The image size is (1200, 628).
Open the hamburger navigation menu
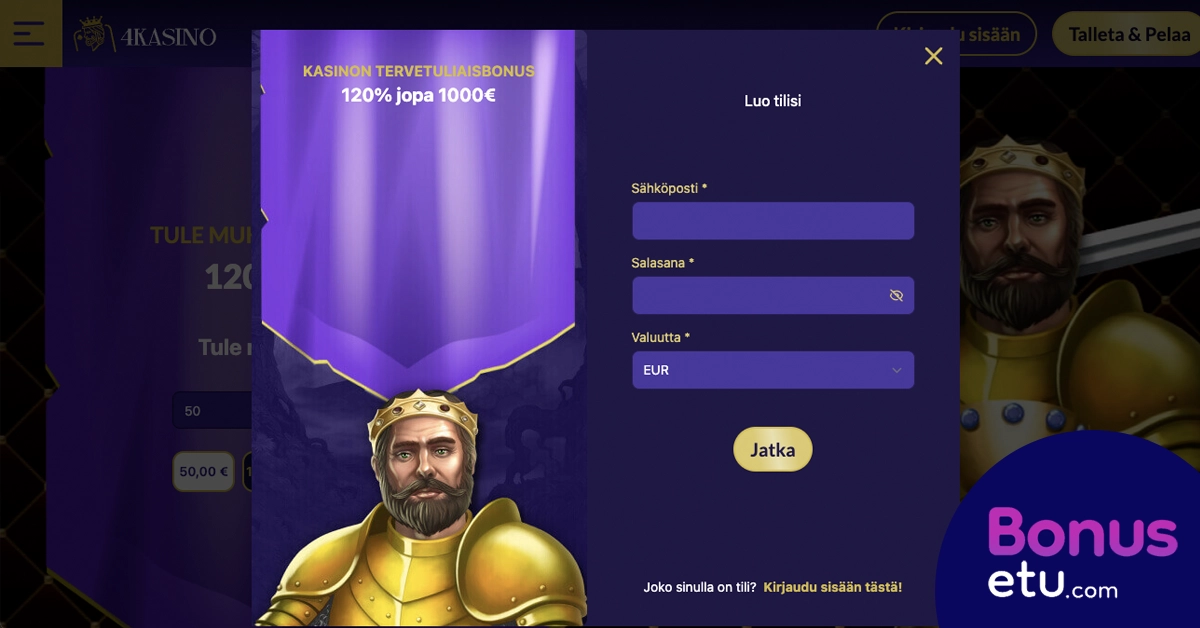30,33
